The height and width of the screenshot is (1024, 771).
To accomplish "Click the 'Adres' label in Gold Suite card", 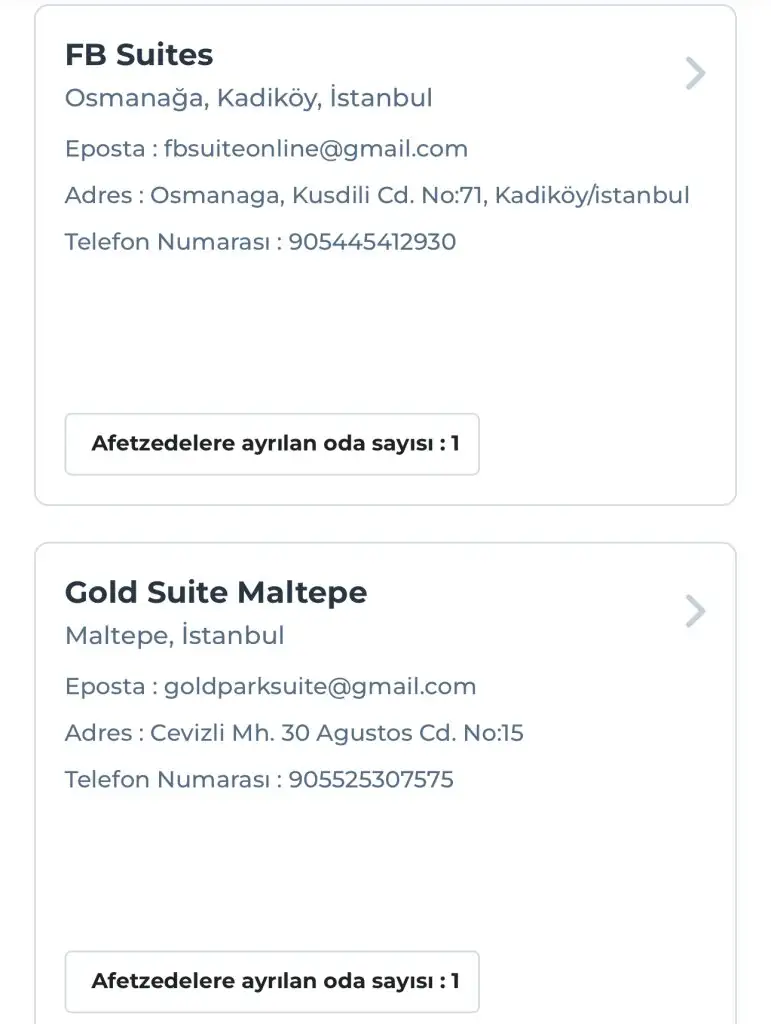I will point(98,733).
